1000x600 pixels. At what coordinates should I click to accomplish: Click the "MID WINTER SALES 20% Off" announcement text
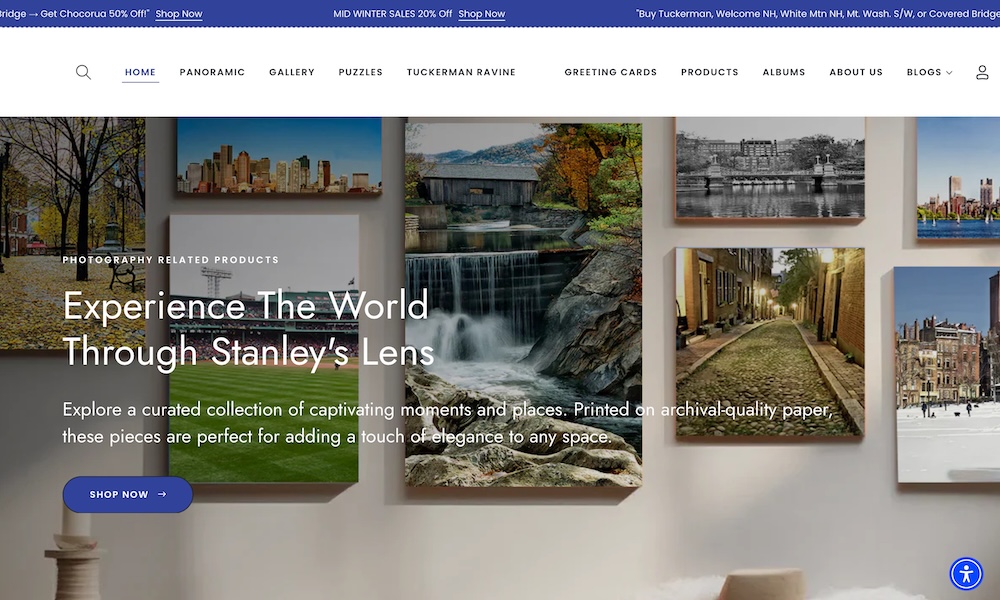[x=392, y=13]
